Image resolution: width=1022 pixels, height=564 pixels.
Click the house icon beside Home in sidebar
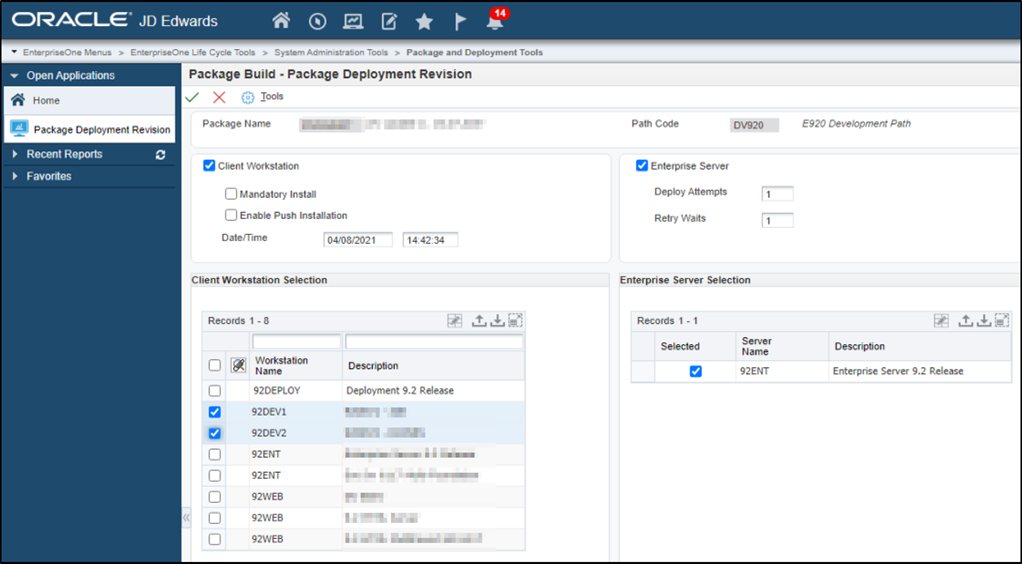[18, 100]
